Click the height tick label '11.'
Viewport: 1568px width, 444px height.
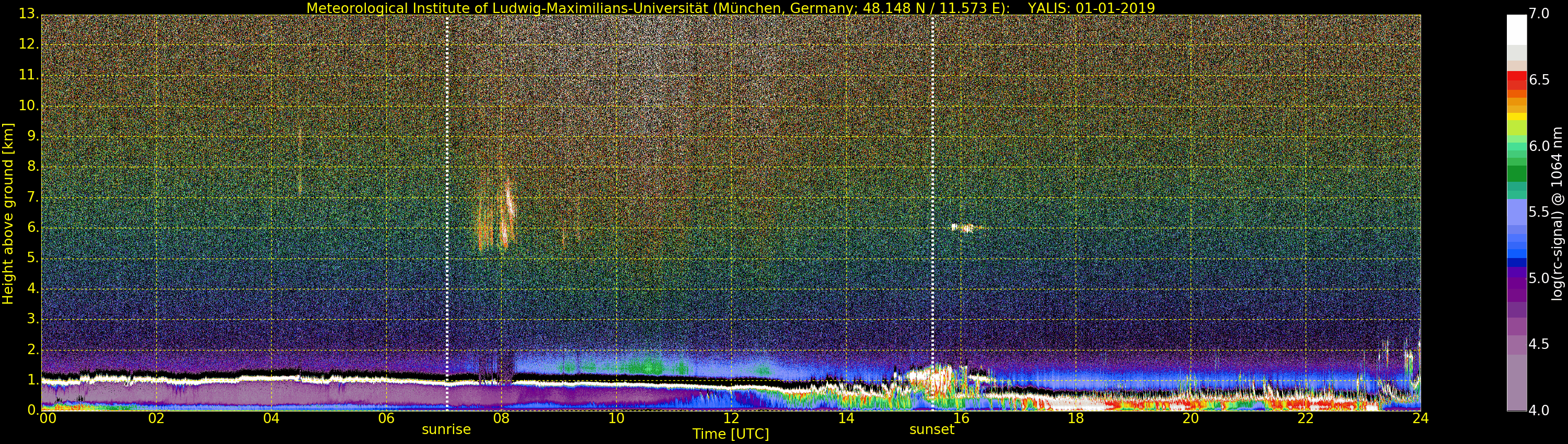[28, 75]
